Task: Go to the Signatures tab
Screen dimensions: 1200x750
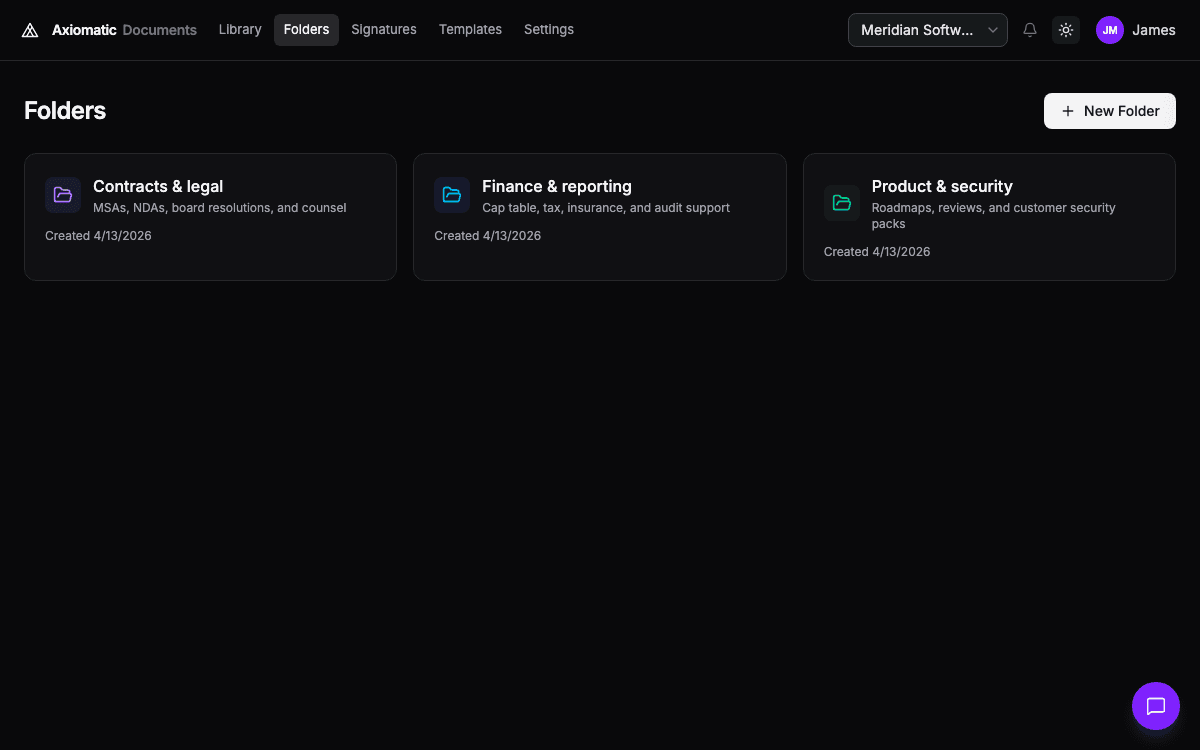Action: 384,30
